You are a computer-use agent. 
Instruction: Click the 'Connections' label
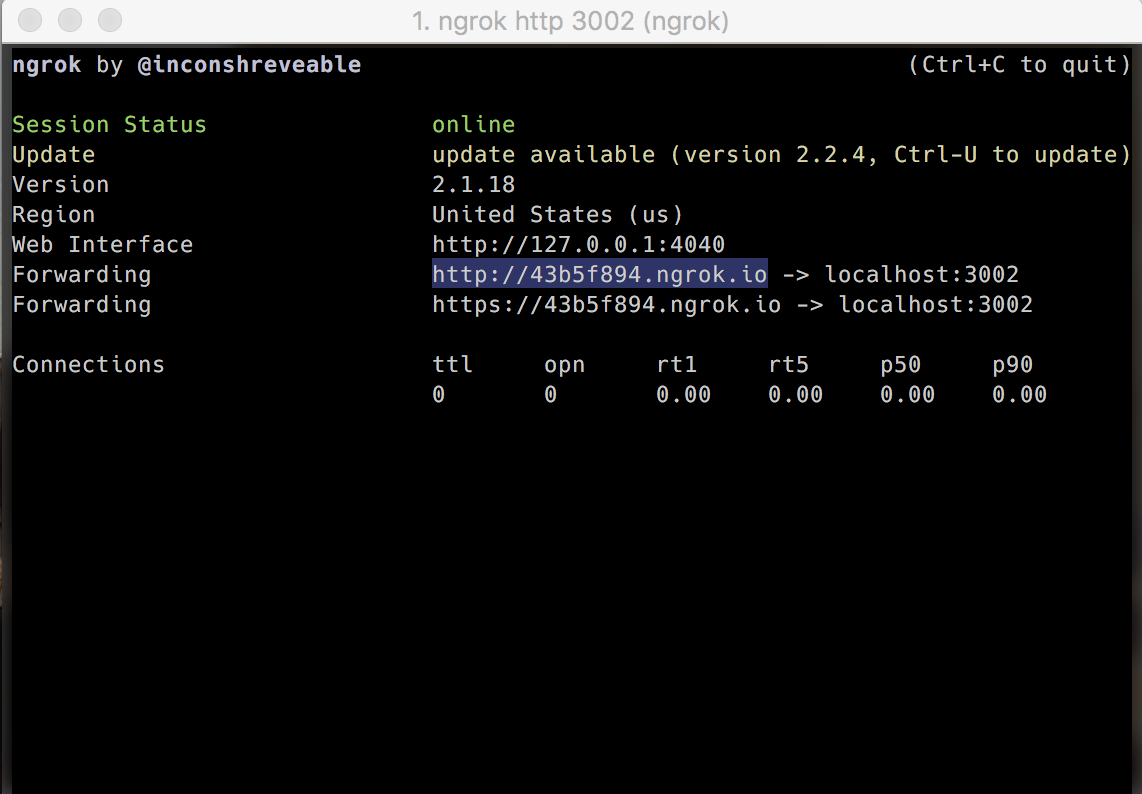[88, 364]
